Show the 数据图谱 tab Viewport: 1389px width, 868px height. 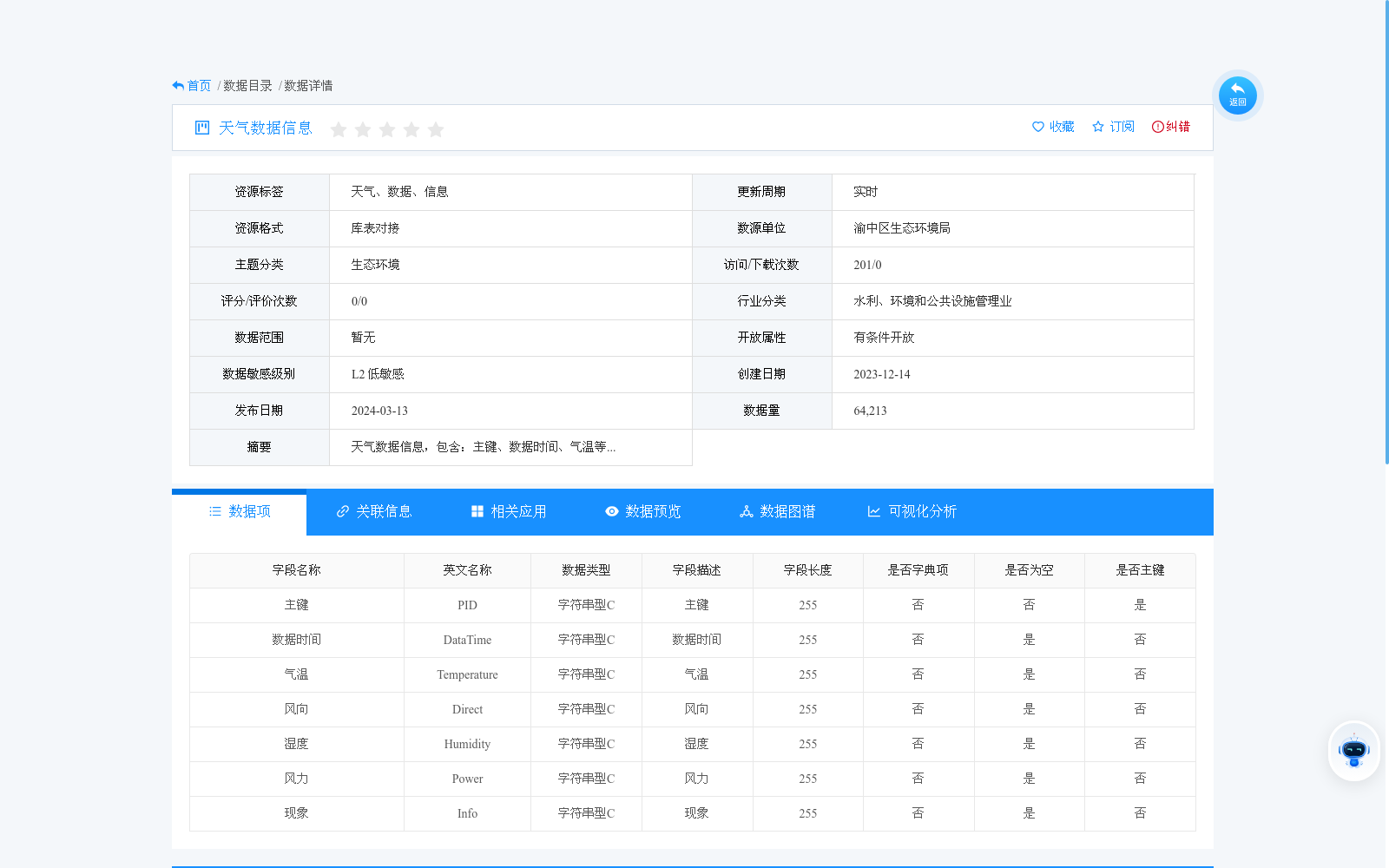click(x=778, y=512)
